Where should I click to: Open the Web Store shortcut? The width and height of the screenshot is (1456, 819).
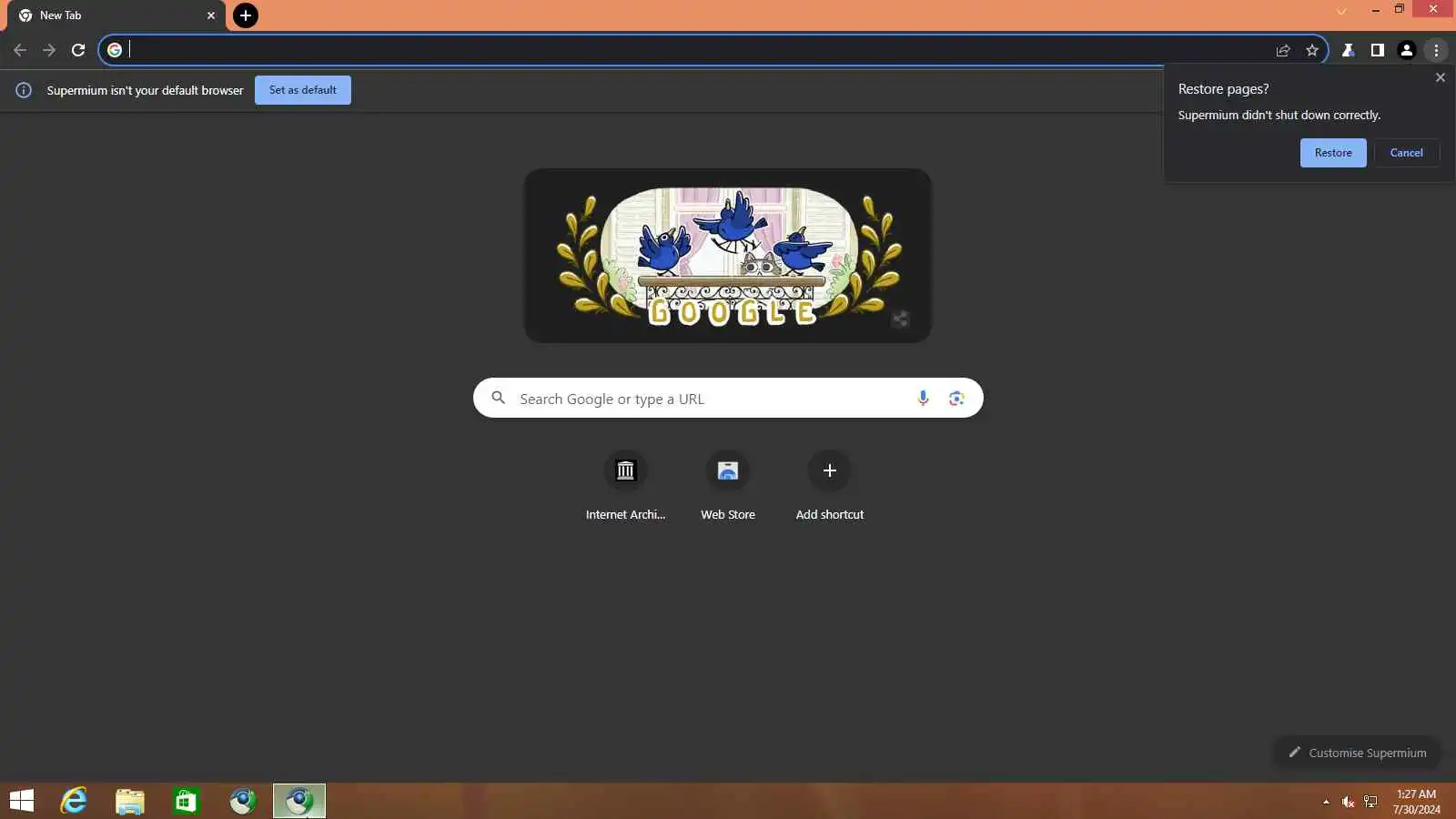[x=728, y=486]
